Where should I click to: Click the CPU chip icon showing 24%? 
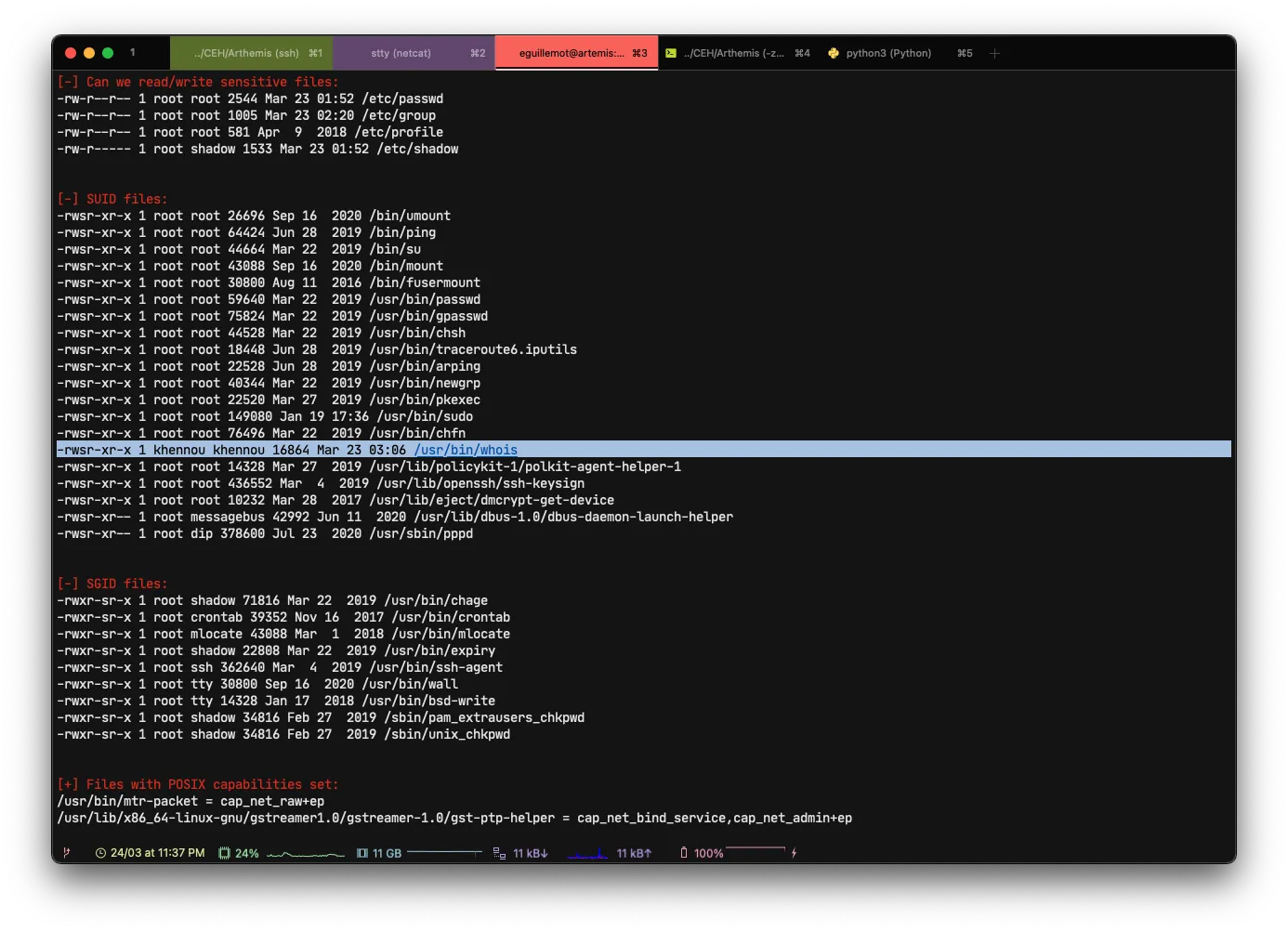pos(224,853)
